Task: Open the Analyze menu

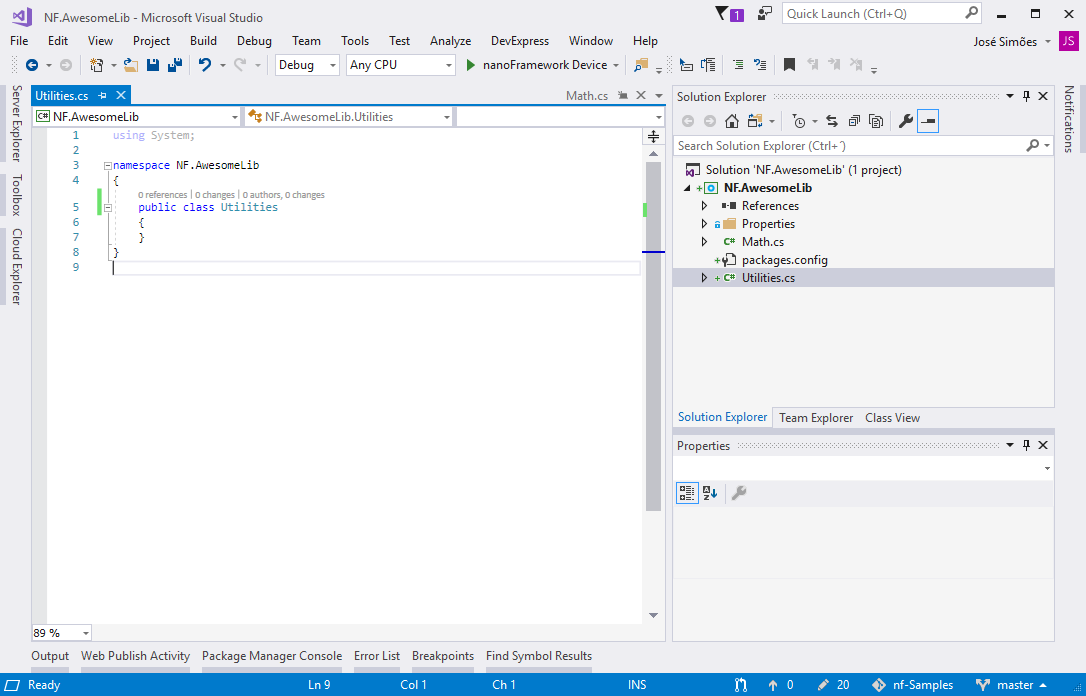Action: (450, 41)
